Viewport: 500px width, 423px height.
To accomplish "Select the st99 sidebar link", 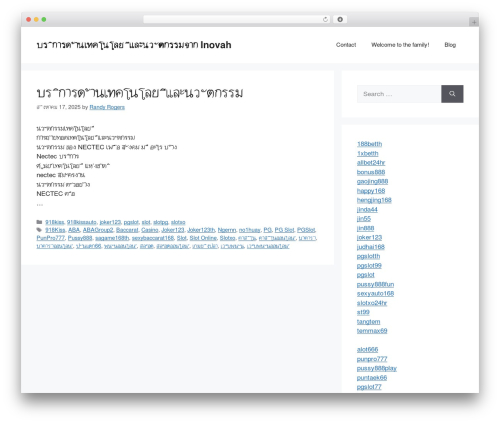I will click(x=363, y=312).
